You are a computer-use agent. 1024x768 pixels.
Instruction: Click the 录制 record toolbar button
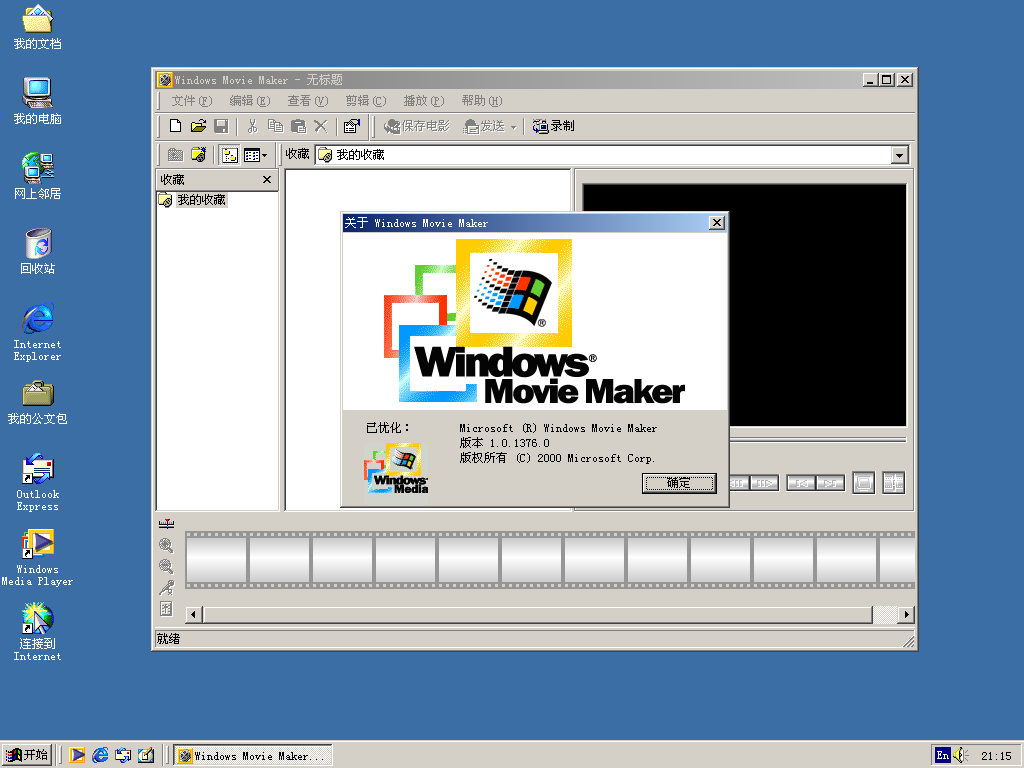[x=553, y=126]
